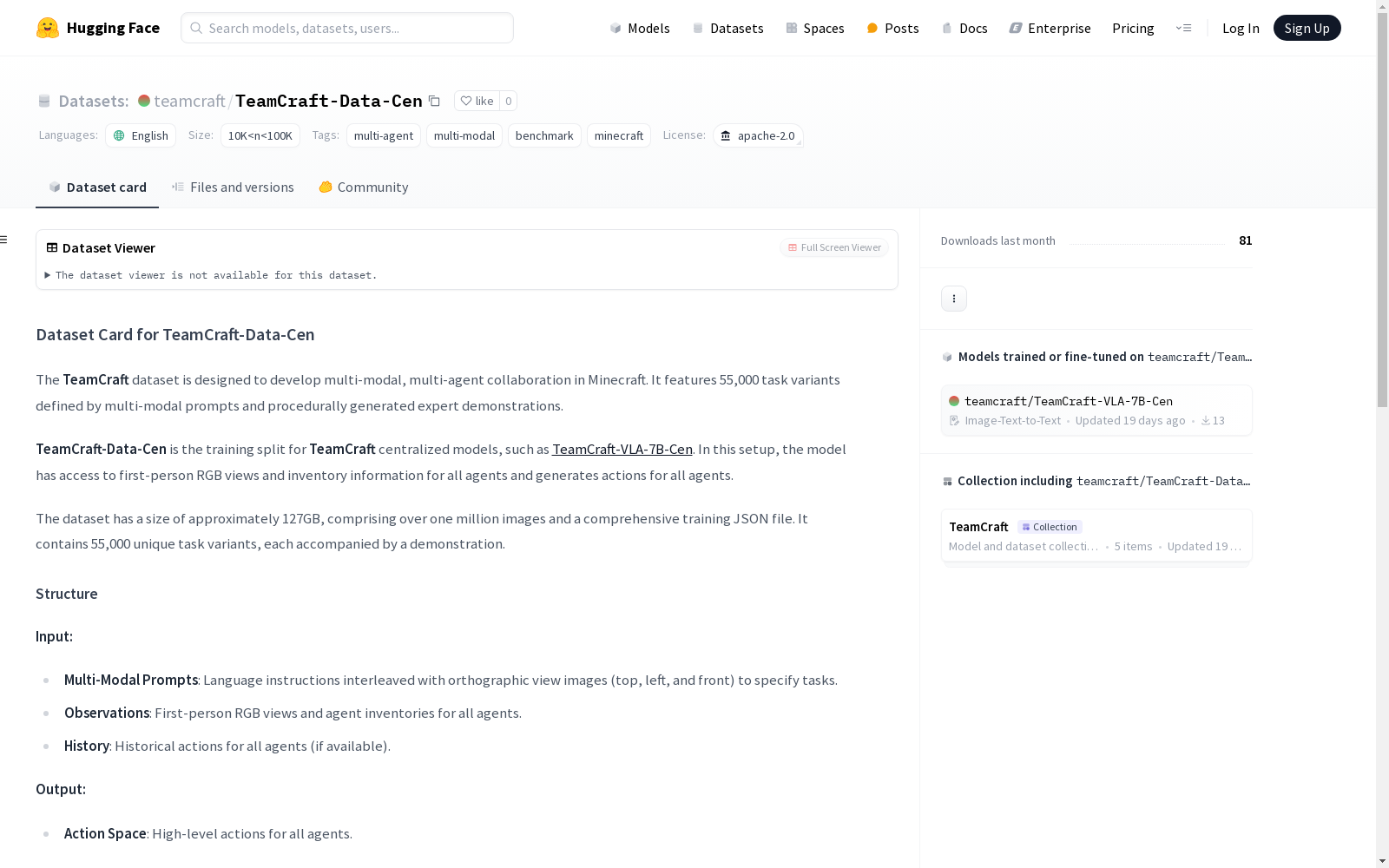The image size is (1389, 868).
Task: Click the Hugging Face logo icon
Action: coord(48,28)
